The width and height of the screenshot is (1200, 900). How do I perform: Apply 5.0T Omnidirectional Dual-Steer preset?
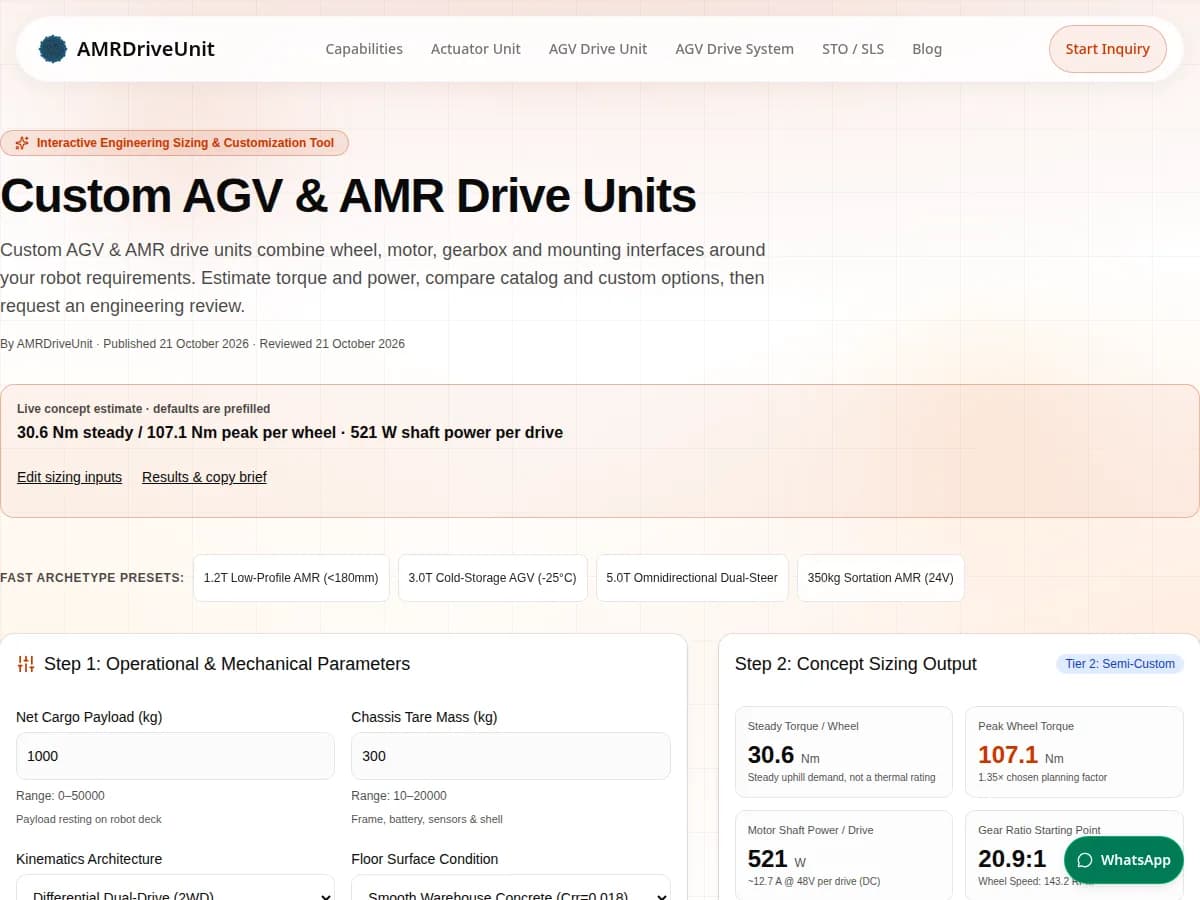pyautogui.click(x=692, y=578)
